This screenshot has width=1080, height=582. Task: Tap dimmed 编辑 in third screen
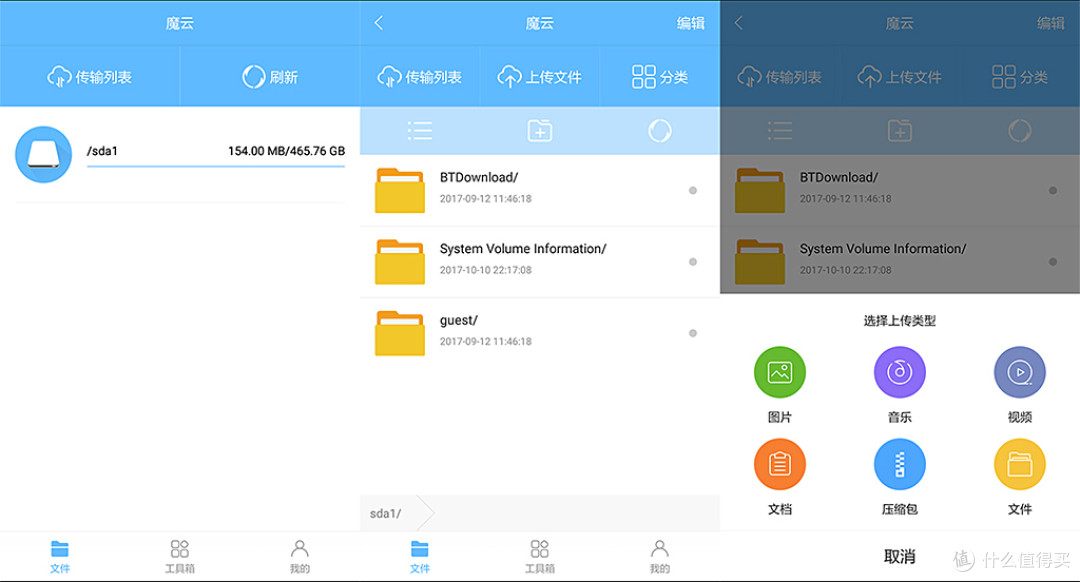click(x=1050, y=23)
